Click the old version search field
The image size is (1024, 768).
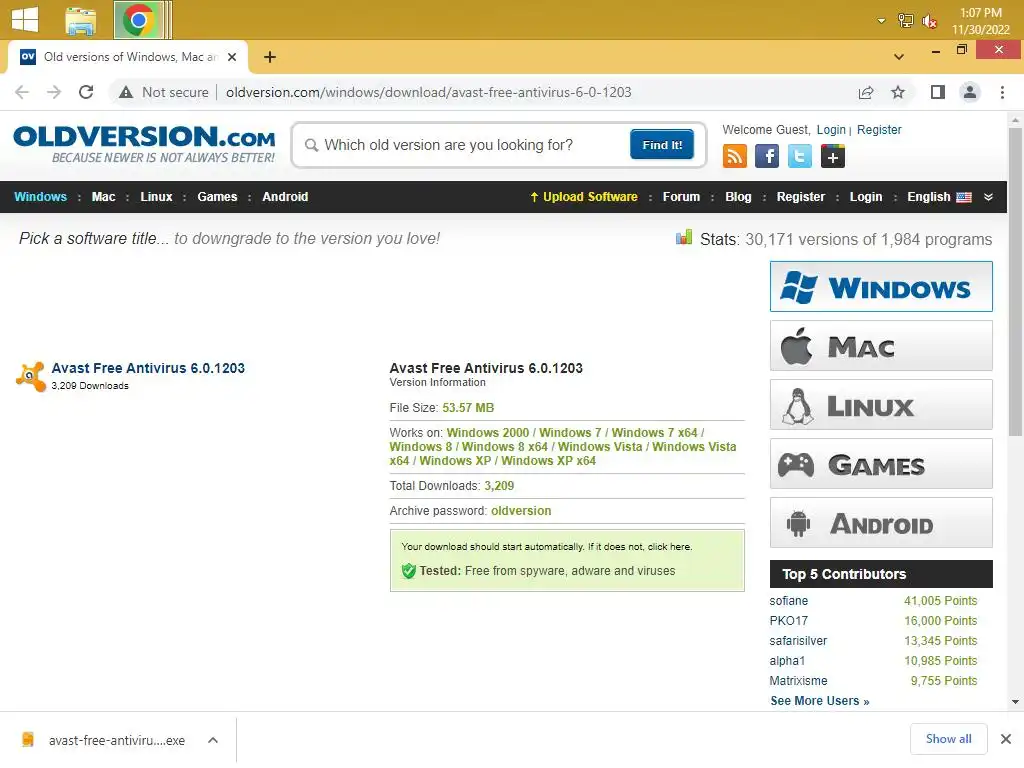pyautogui.click(x=467, y=145)
